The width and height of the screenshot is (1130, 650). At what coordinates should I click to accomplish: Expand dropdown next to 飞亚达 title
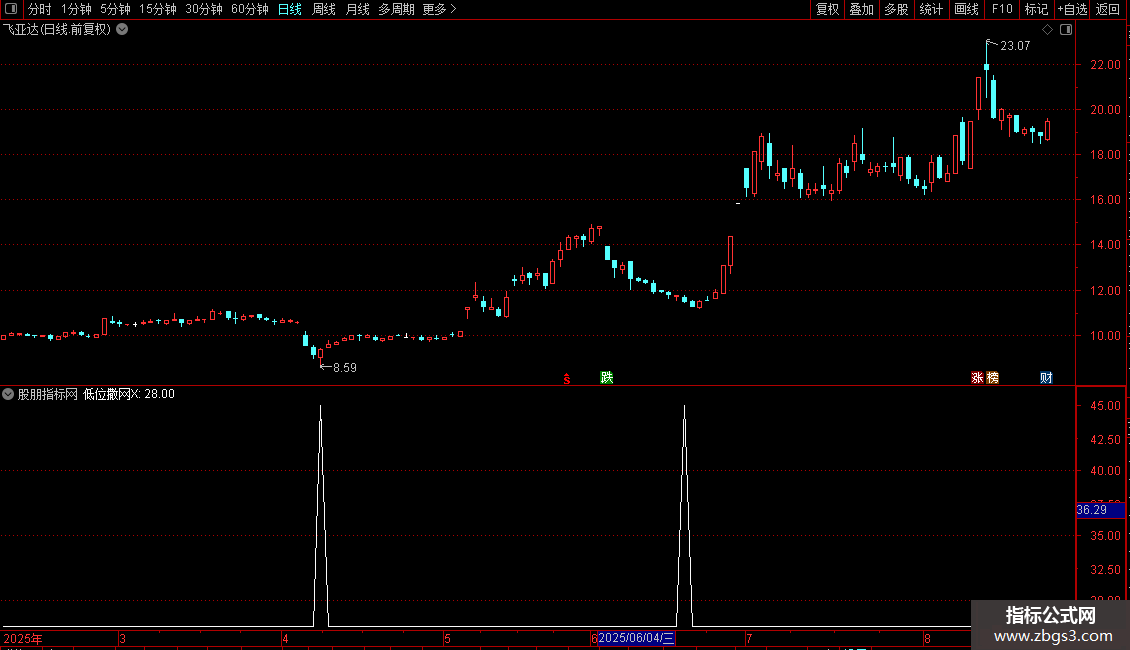tap(123, 30)
